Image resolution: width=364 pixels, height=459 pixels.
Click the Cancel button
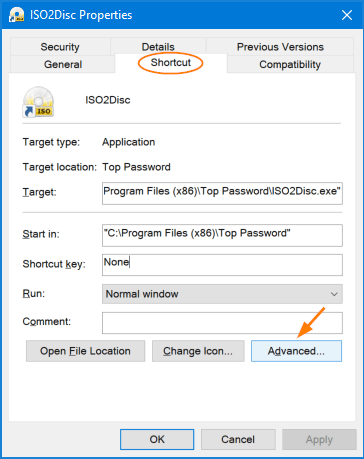pos(238,439)
